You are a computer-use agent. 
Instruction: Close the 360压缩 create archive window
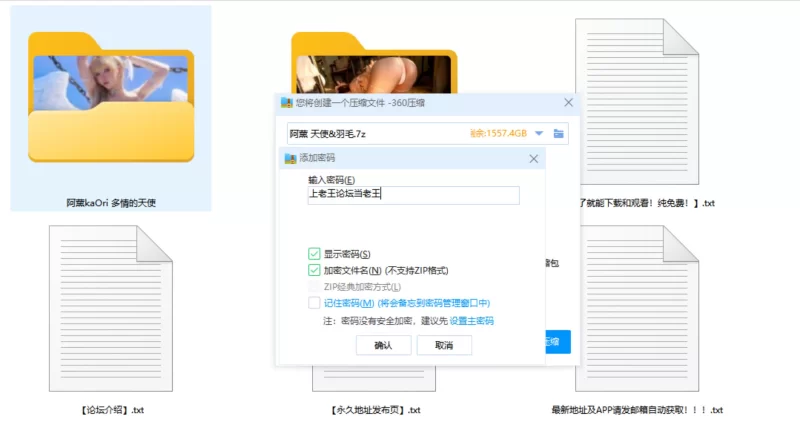(568, 102)
